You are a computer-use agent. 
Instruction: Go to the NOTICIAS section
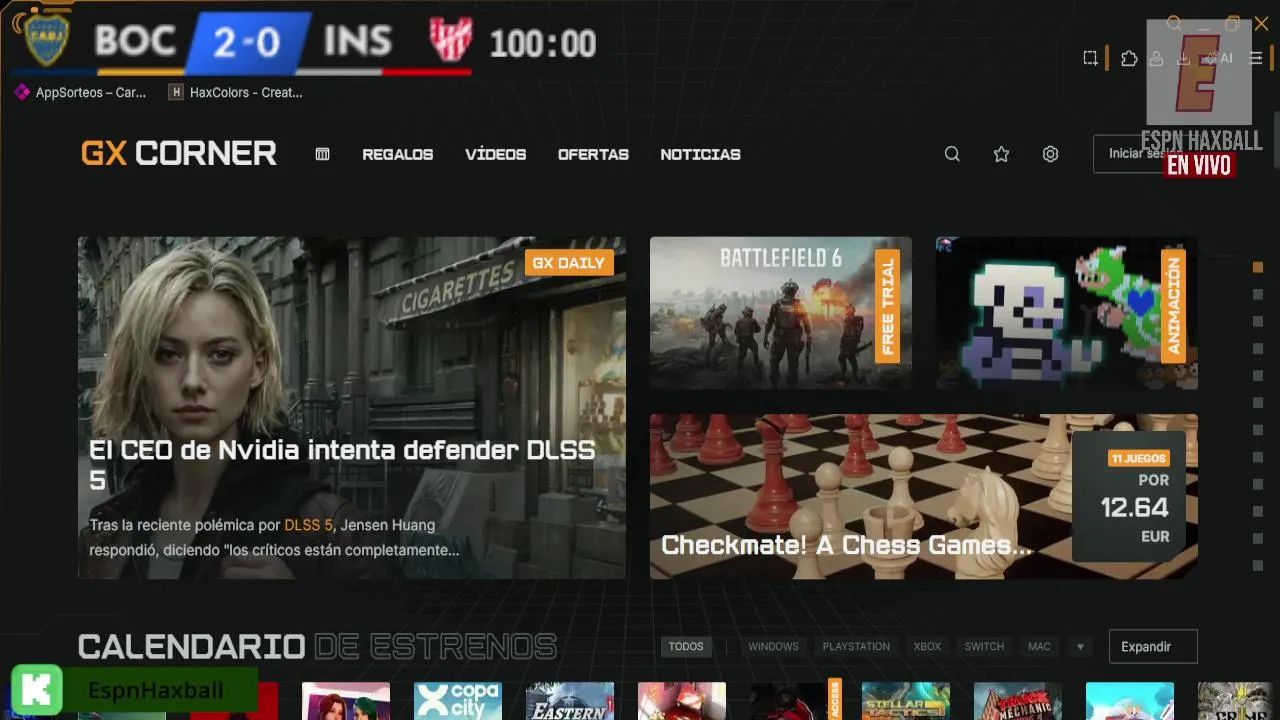tap(700, 154)
